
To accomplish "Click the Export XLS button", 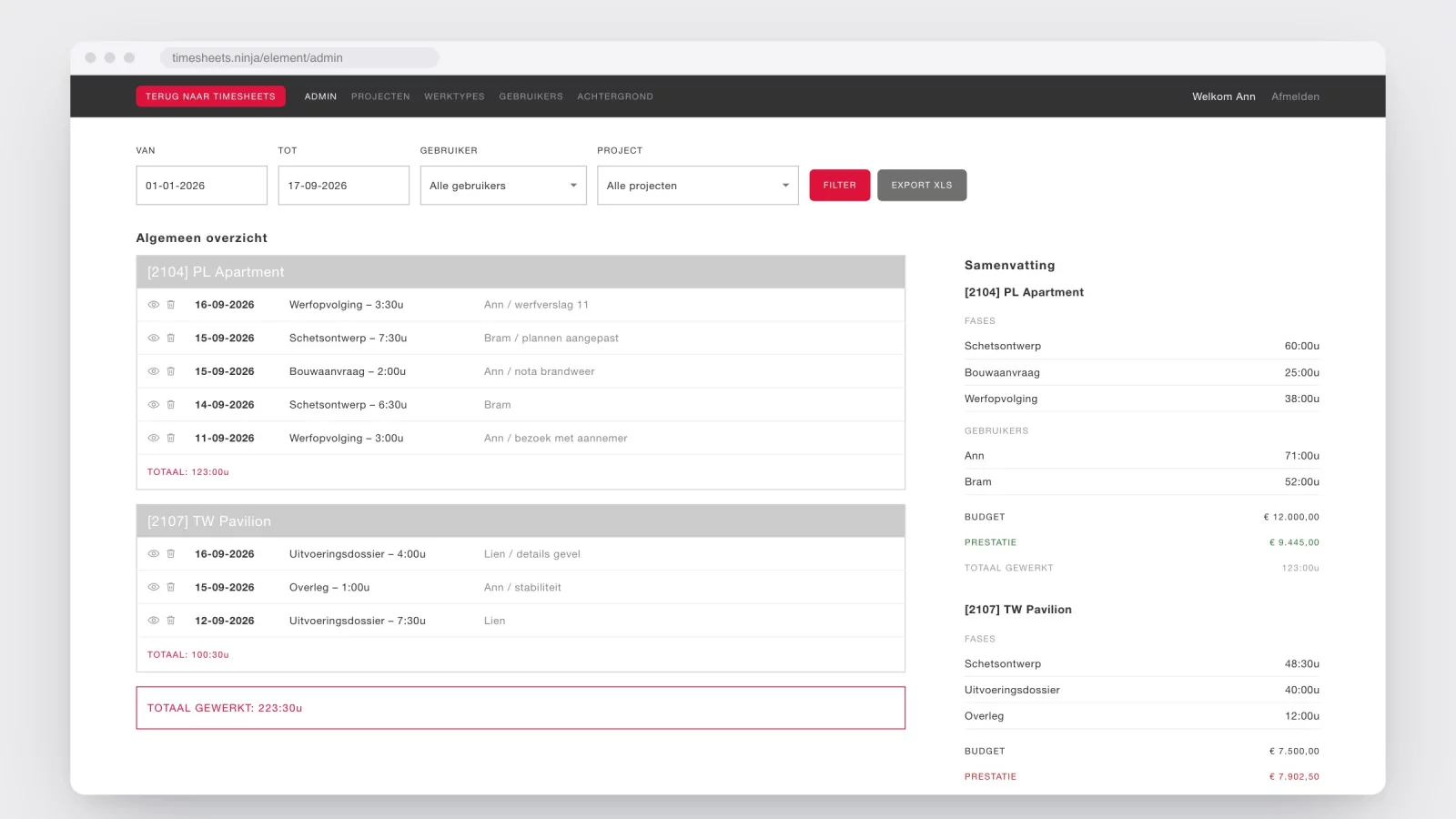I will [922, 185].
